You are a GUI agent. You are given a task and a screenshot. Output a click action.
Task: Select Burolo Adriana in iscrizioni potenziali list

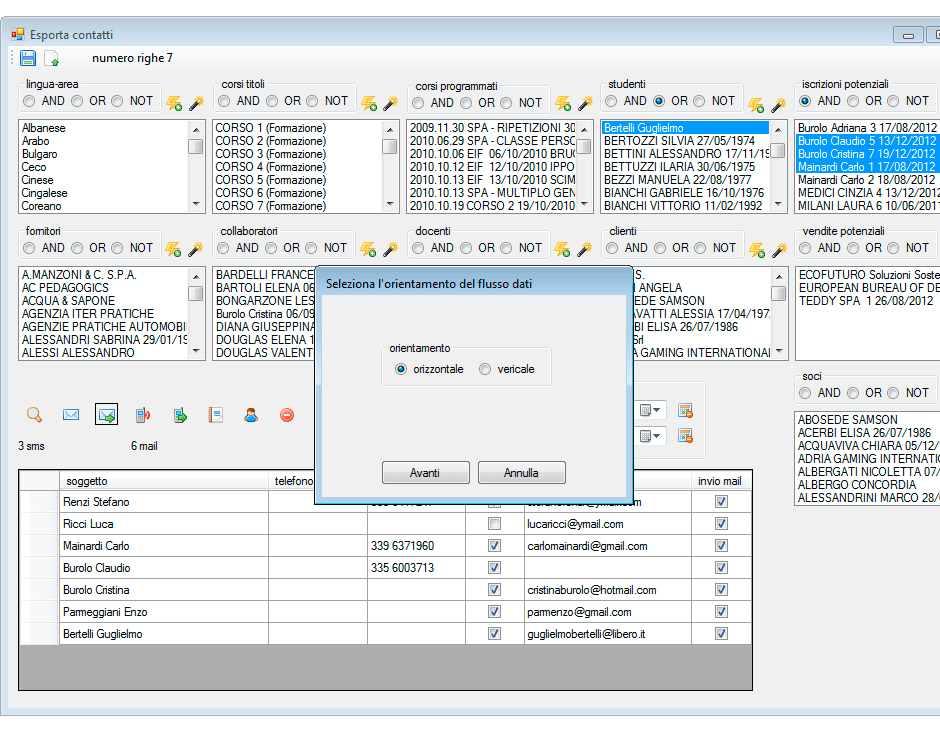point(867,128)
